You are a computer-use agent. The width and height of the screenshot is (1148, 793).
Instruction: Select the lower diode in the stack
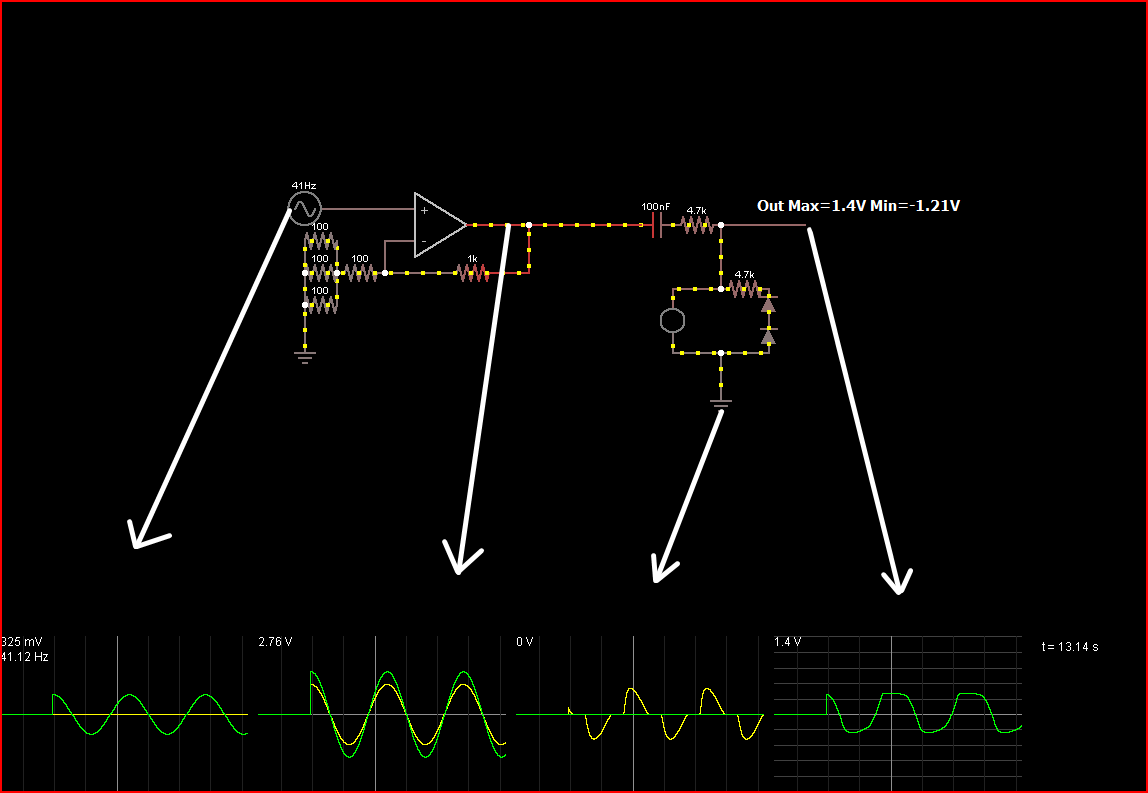[768, 337]
